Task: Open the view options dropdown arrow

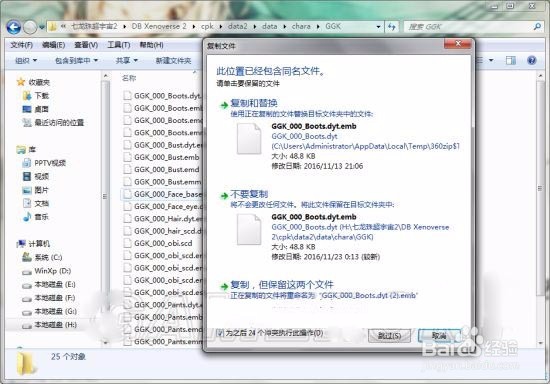Action: coord(491,60)
